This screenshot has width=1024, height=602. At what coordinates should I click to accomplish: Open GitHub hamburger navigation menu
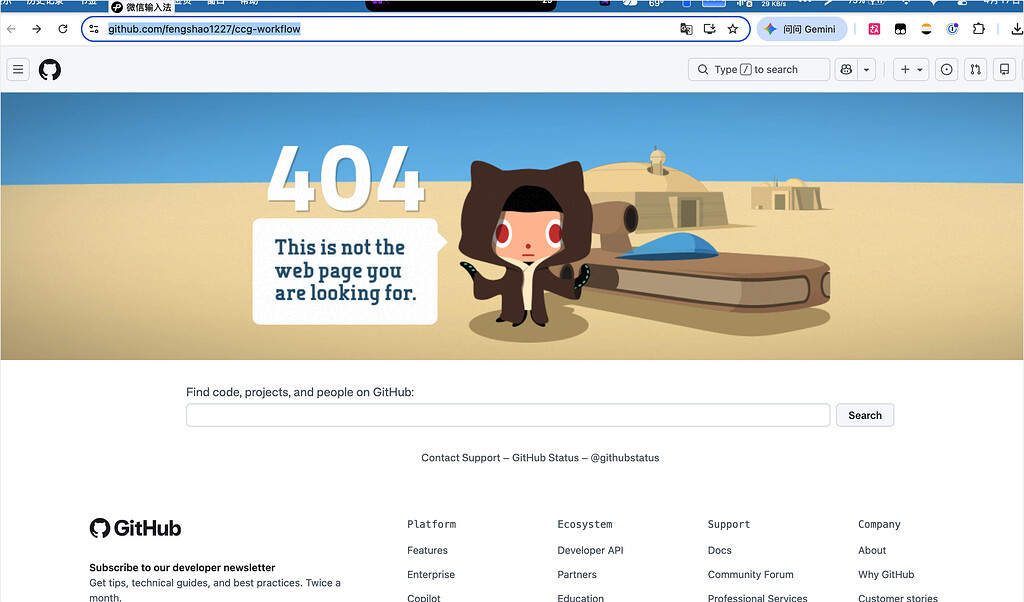coord(18,69)
